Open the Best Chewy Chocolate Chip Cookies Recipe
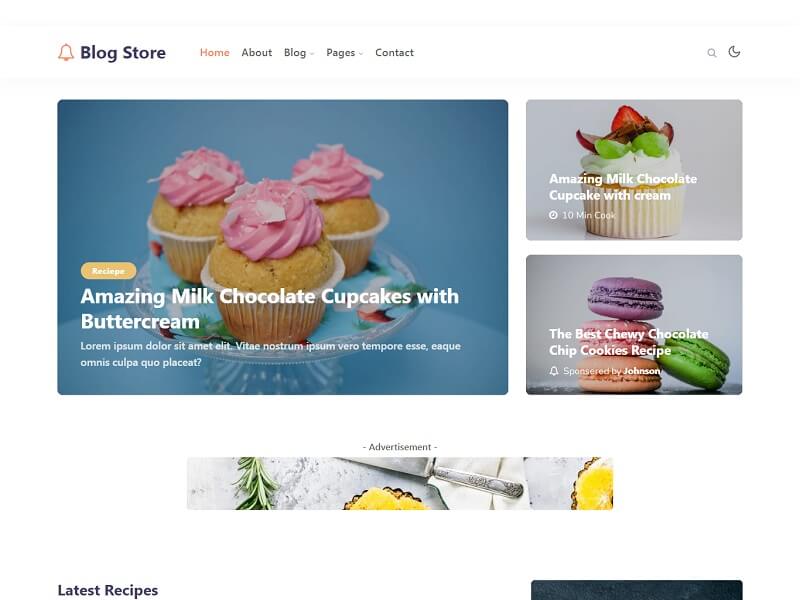The image size is (800, 600). 629,342
